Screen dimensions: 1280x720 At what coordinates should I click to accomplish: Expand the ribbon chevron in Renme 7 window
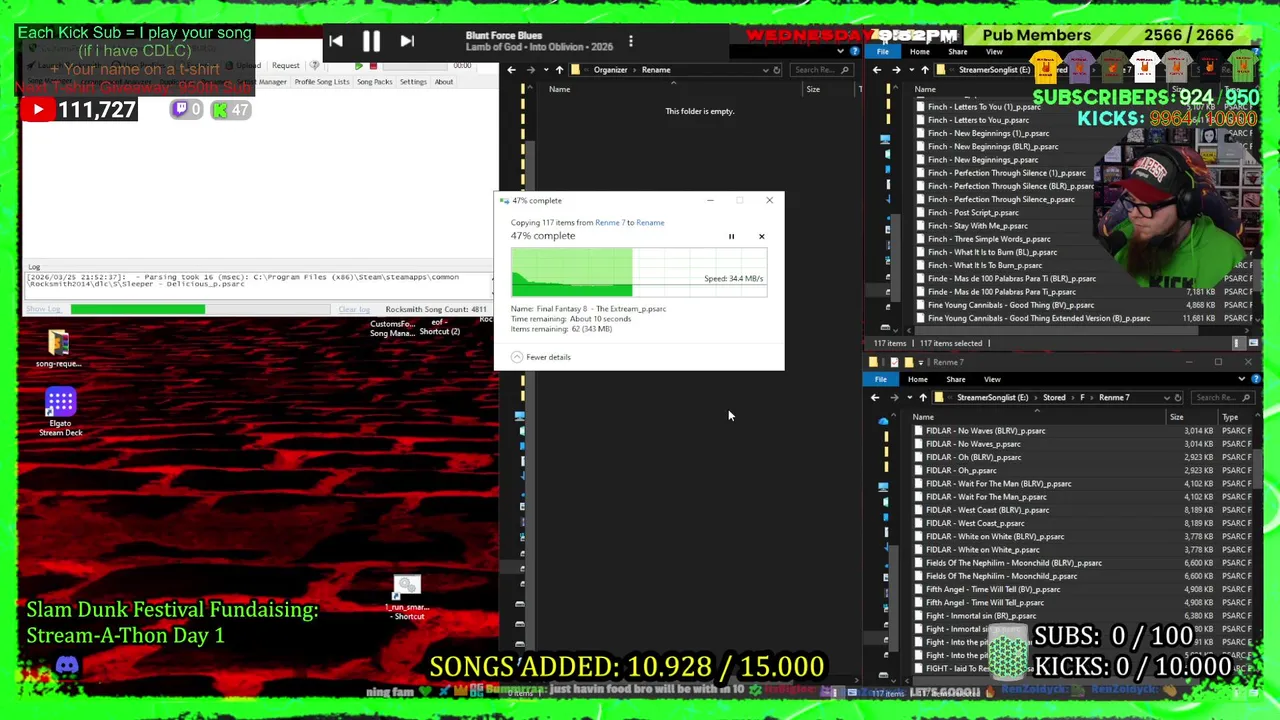click(x=1242, y=379)
